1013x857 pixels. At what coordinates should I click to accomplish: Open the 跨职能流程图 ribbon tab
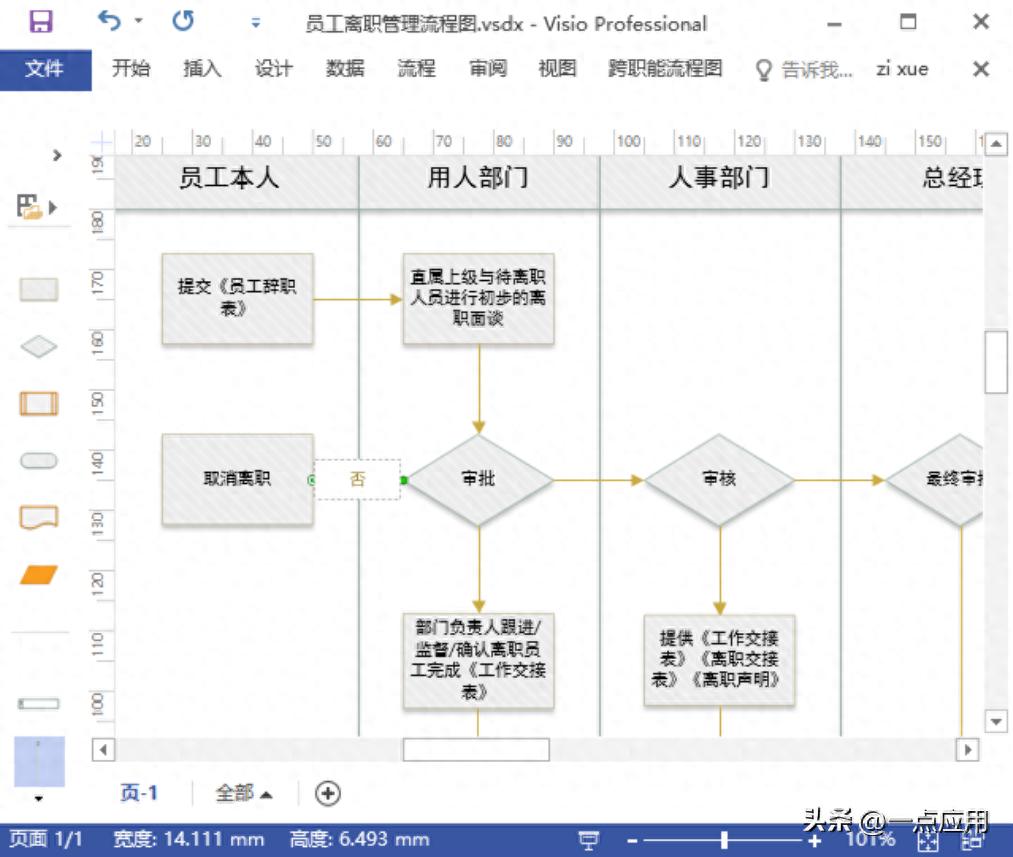(x=665, y=69)
